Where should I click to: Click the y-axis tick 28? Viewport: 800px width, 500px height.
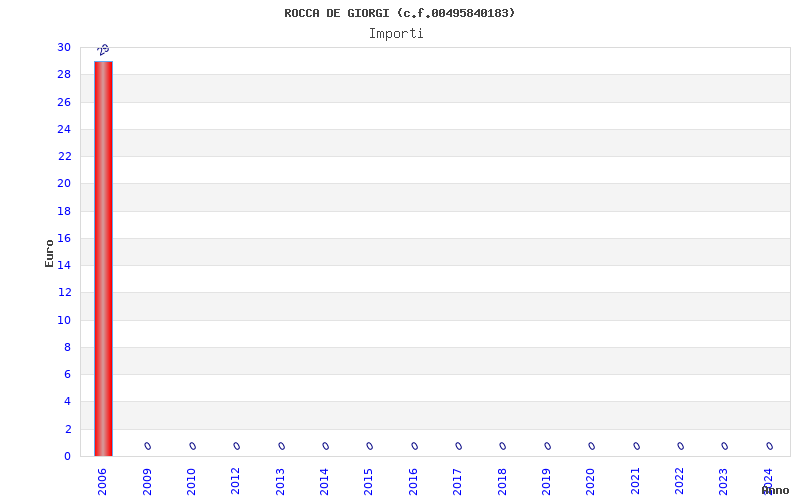pos(64,74)
